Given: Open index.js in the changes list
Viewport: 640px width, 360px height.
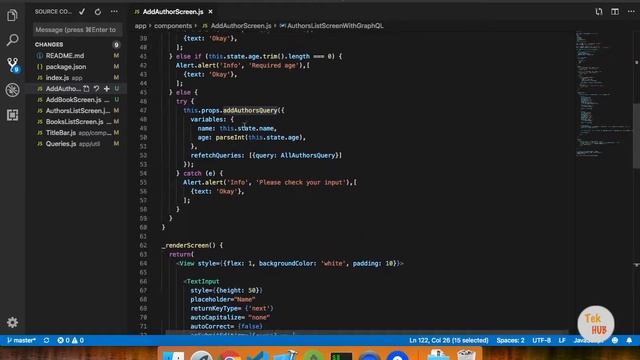Looking at the screenshot, I should [57, 78].
